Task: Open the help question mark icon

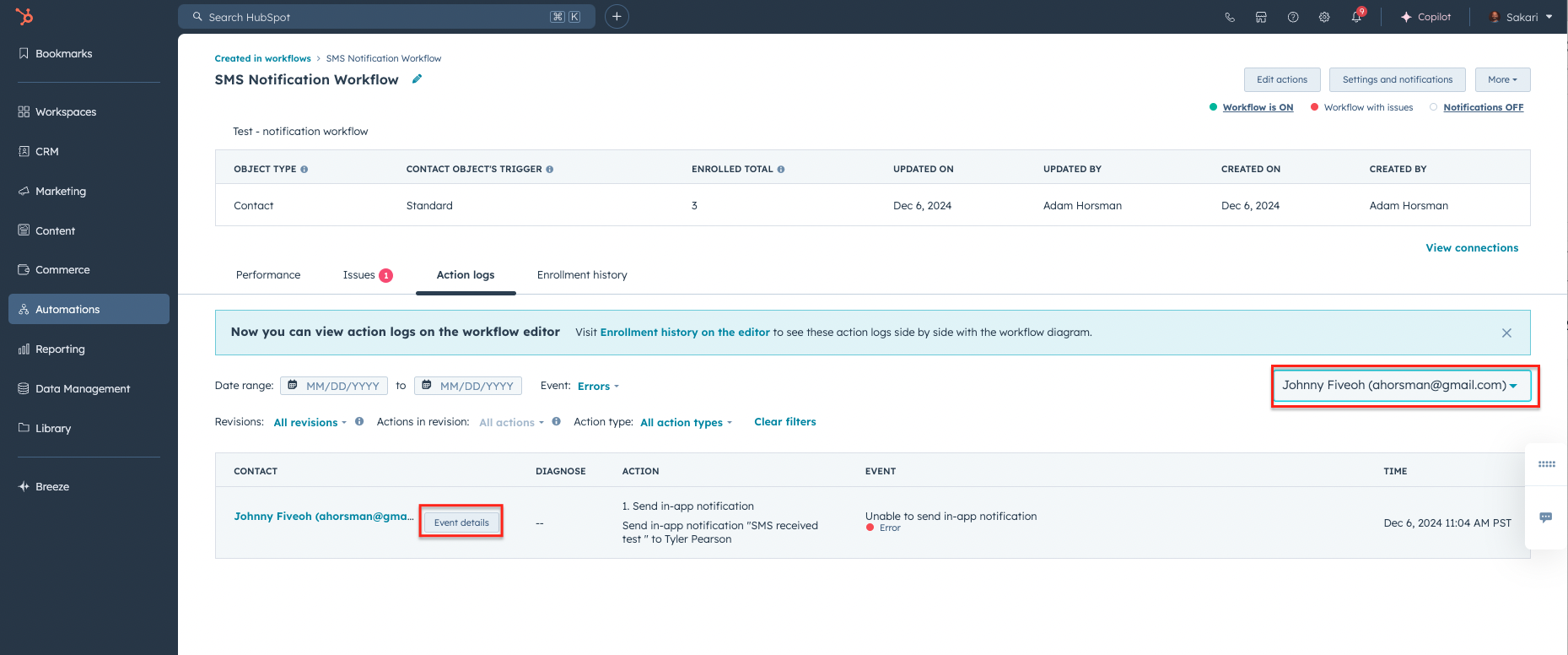Action: [1293, 17]
